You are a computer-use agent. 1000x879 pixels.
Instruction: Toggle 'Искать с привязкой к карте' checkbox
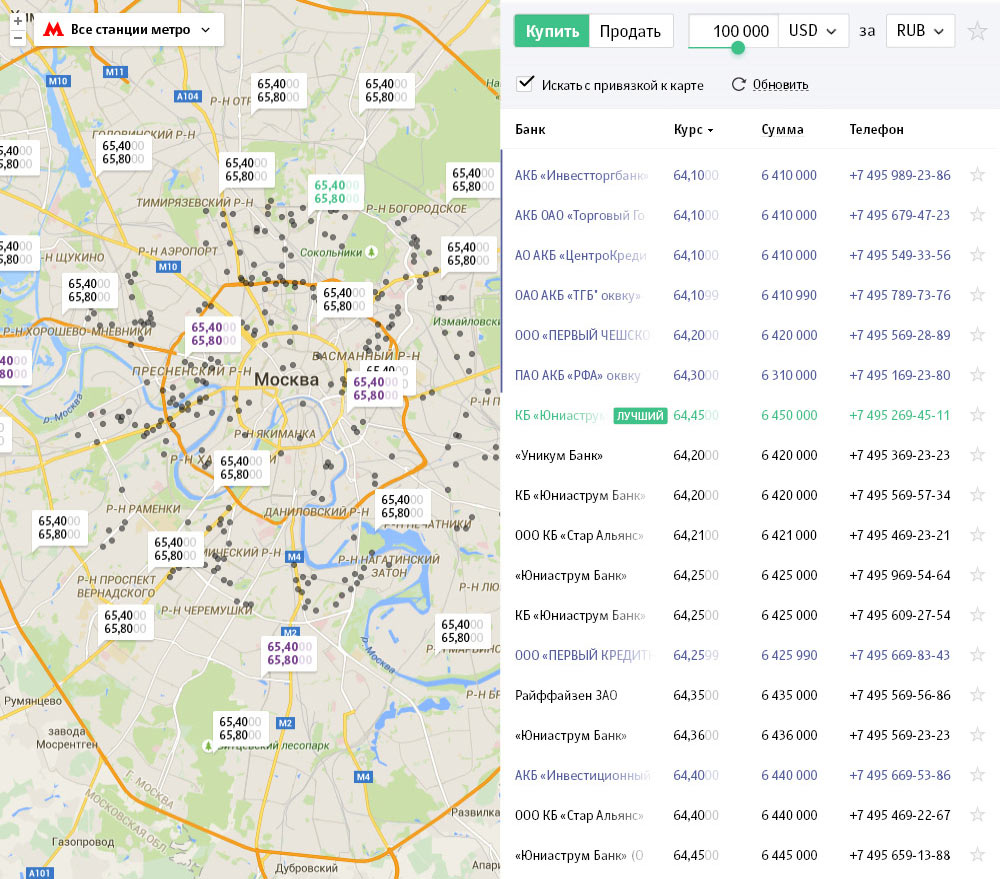click(x=525, y=84)
